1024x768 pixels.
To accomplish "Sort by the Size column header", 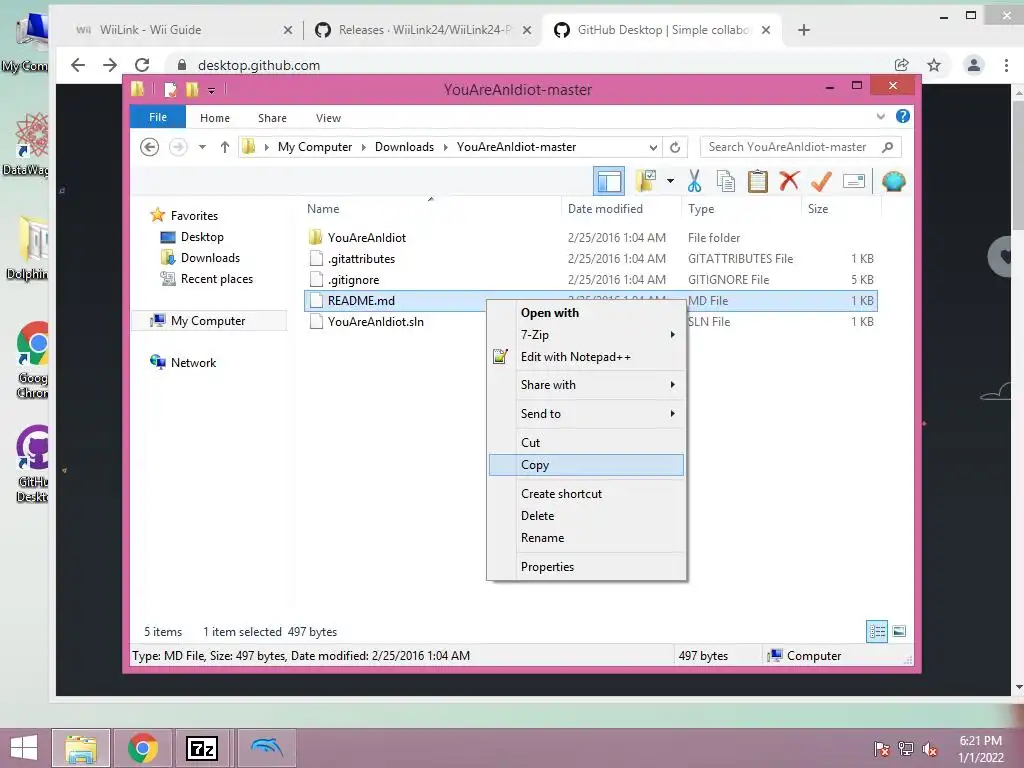I will pyautogui.click(x=818, y=209).
